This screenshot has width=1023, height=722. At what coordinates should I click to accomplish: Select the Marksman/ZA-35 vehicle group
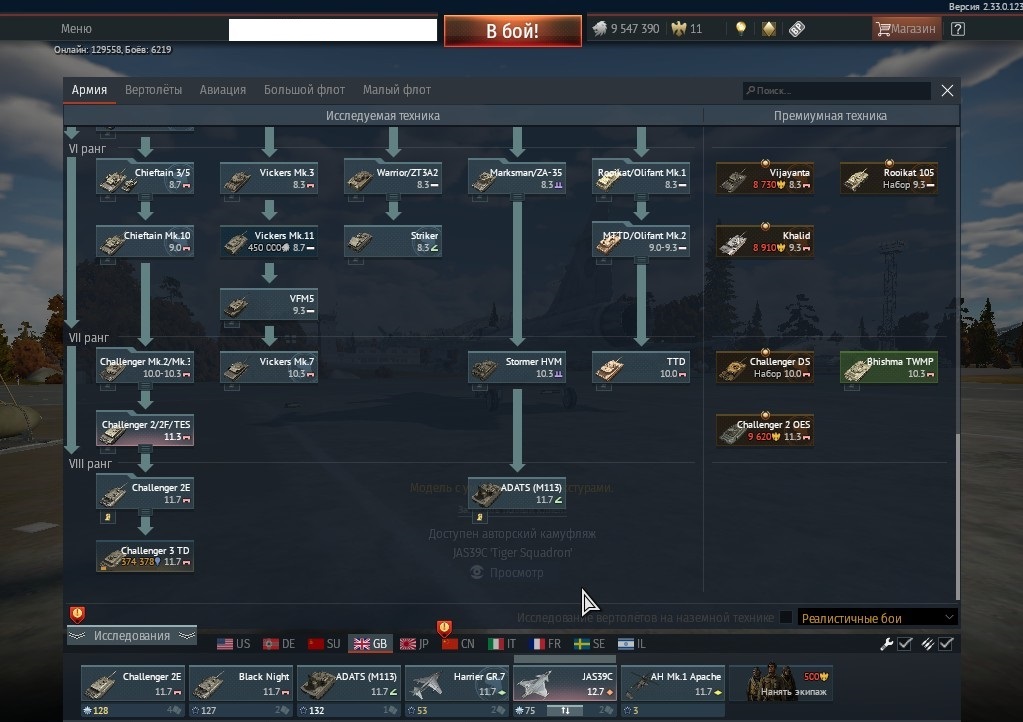pyautogui.click(x=517, y=178)
